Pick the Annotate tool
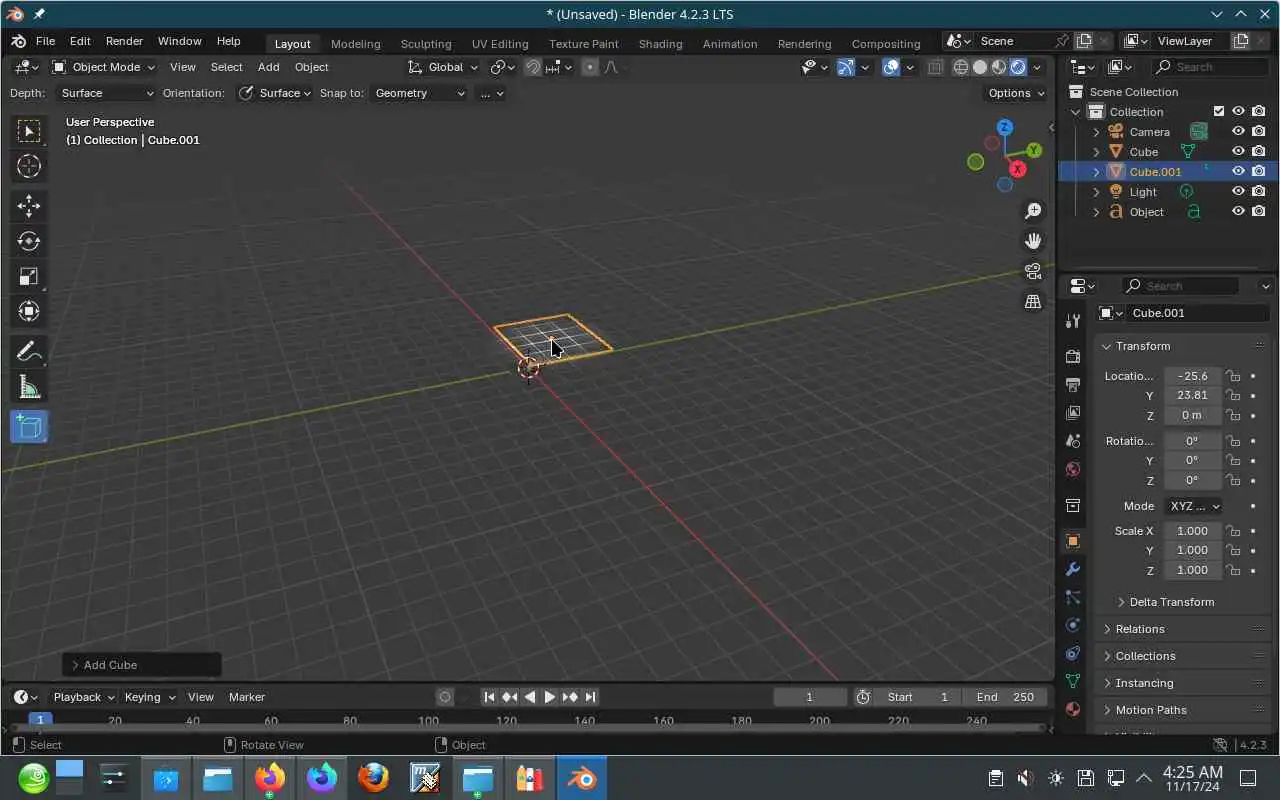The image size is (1280, 800). pyautogui.click(x=28, y=351)
